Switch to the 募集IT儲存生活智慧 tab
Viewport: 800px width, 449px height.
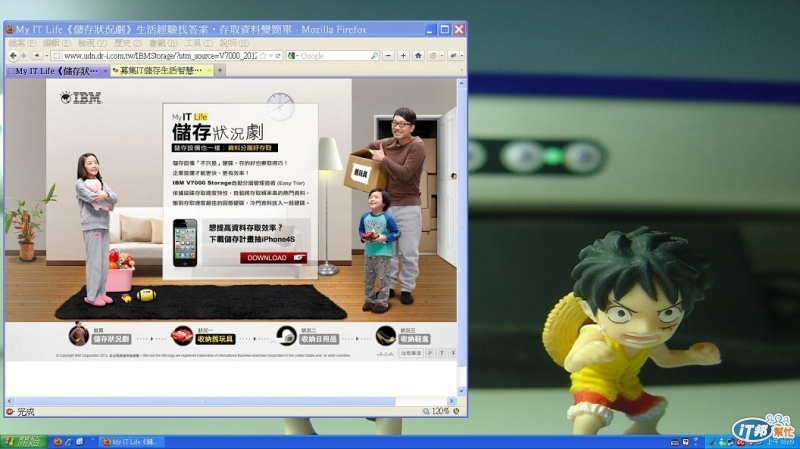(x=160, y=70)
